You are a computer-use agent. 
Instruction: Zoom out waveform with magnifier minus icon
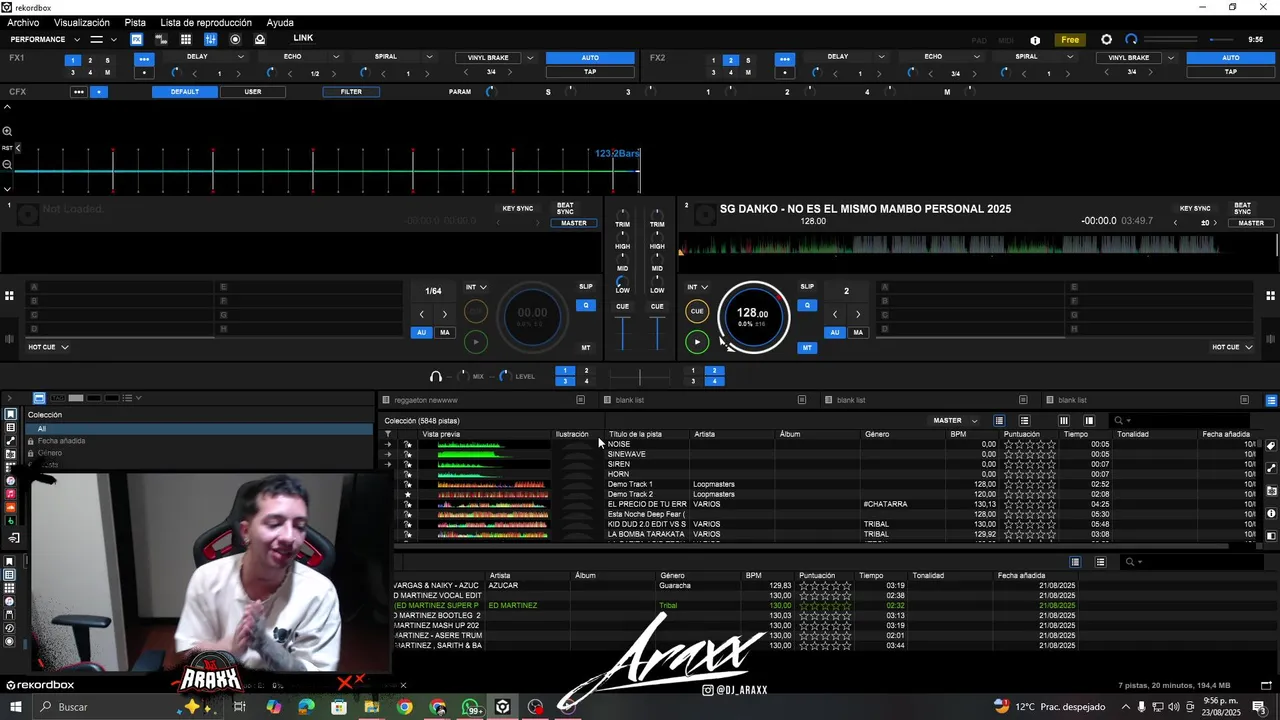point(7,165)
